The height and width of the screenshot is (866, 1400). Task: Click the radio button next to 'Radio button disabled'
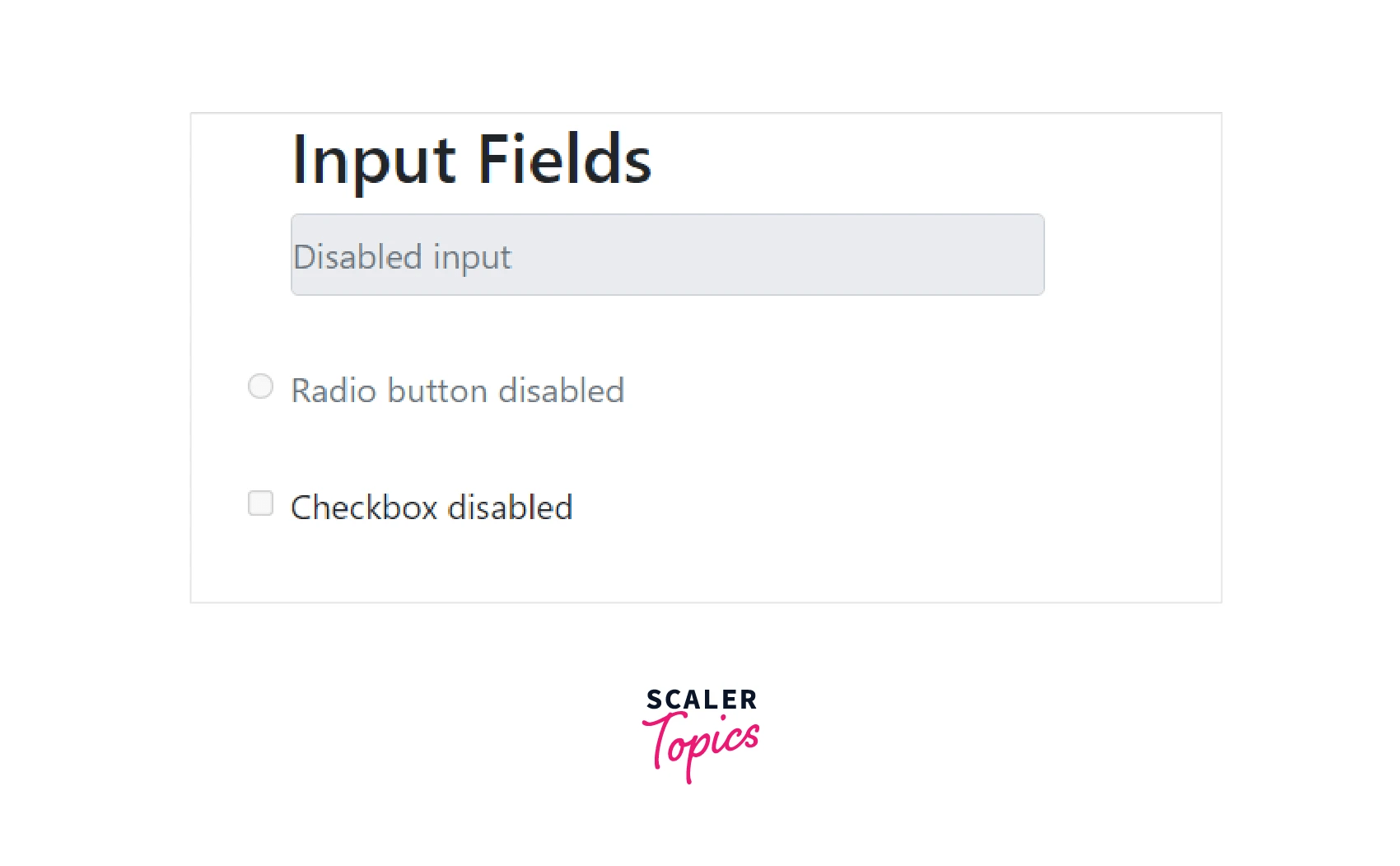[260, 386]
